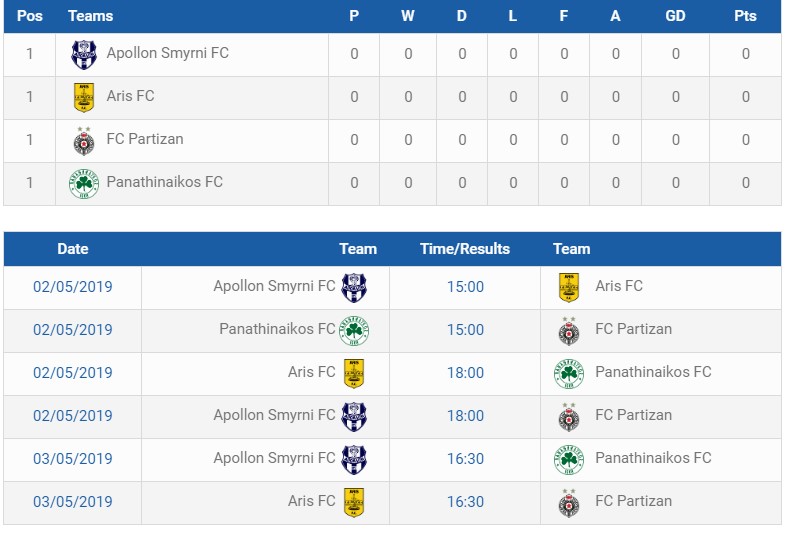Click FC Partizan crest in standings table
Screen dimensions: 811x534
(x=84, y=141)
